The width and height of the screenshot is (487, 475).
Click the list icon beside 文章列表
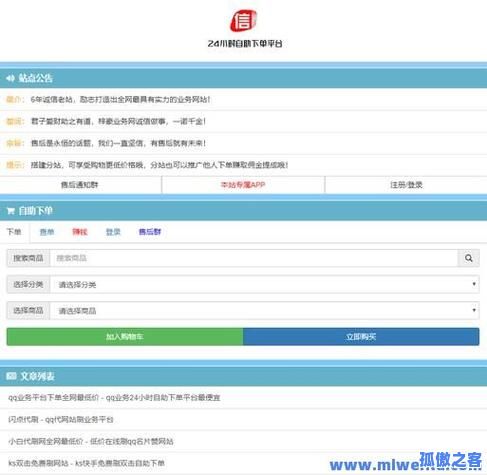pos(11,376)
